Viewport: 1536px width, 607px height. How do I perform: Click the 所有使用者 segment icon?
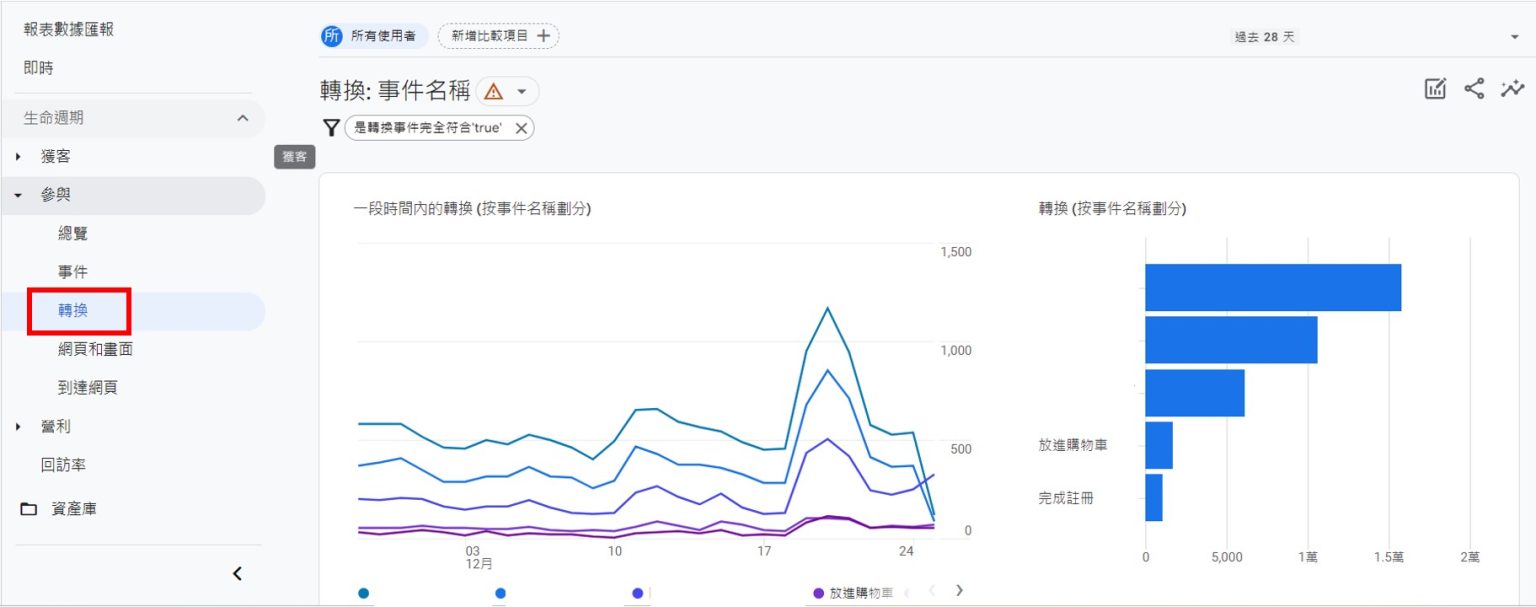(333, 36)
